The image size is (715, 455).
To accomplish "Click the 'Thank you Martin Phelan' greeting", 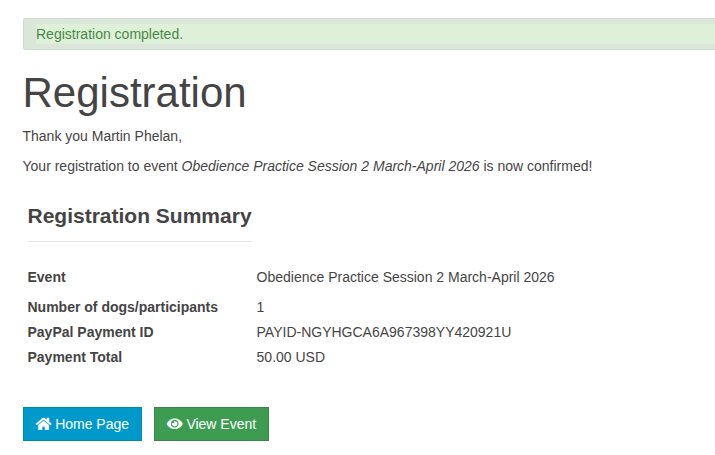I will click(102, 136).
